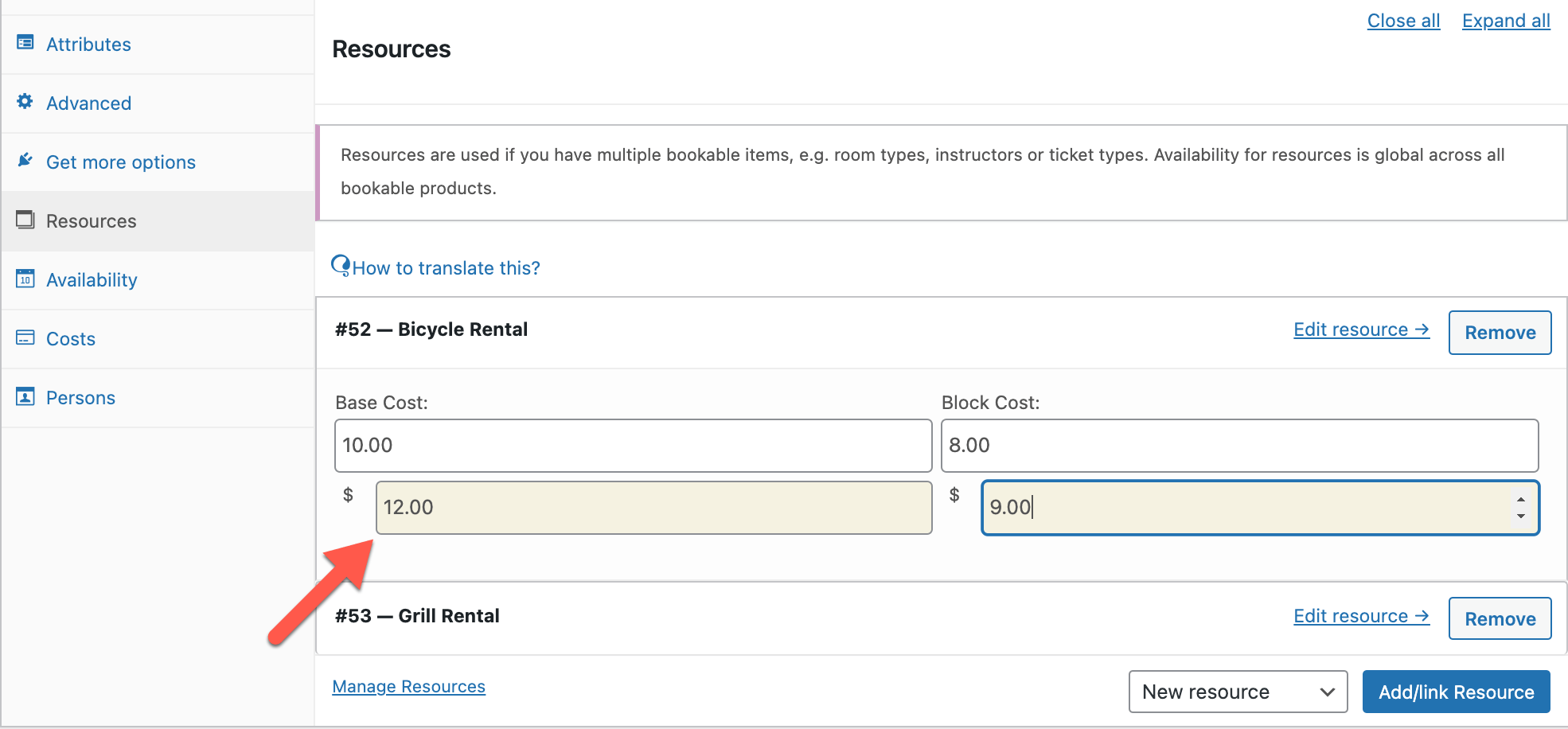Screen dimensions: 1568x729
Task: Click the Get more options plug icon
Action: click(x=25, y=161)
